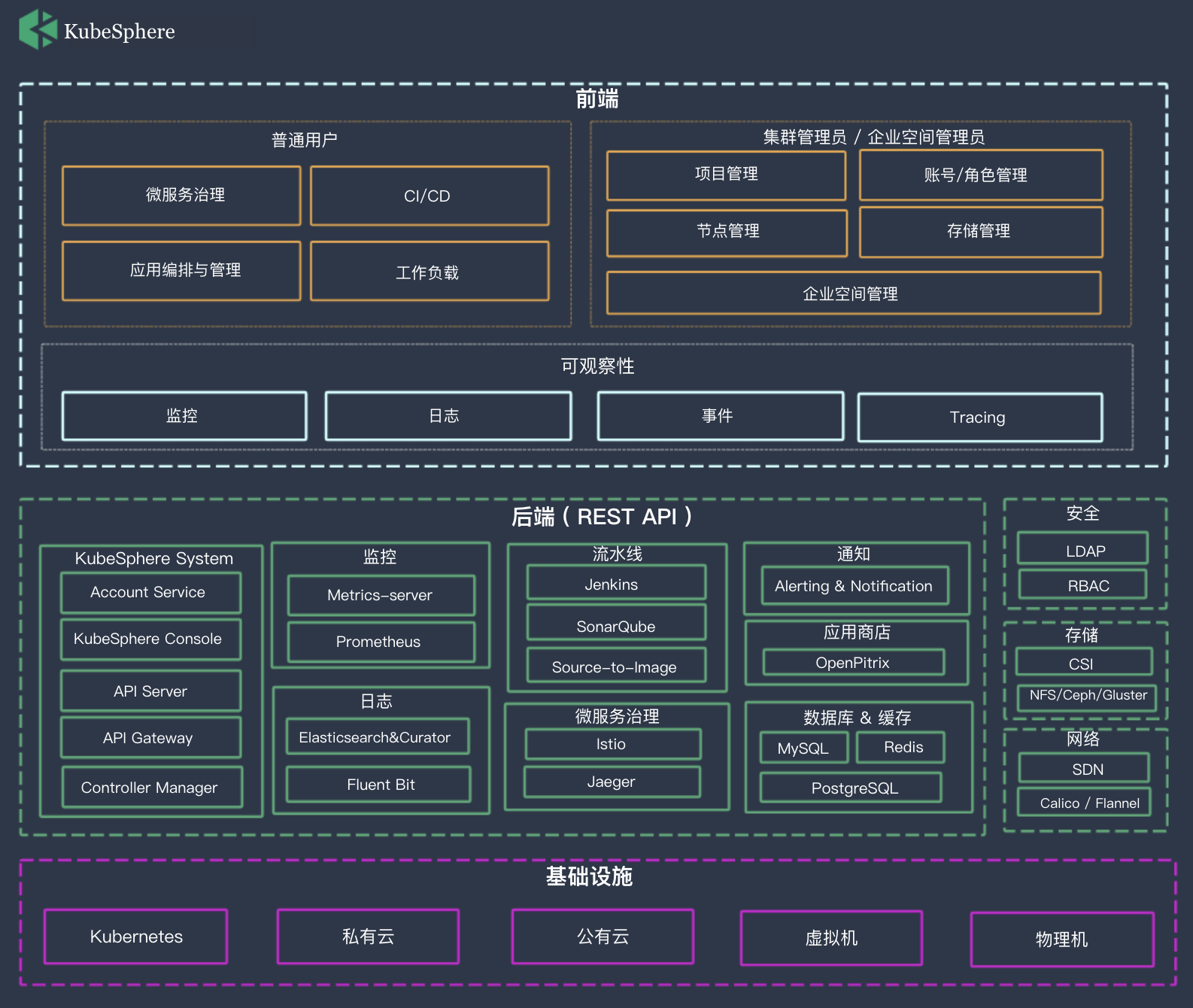Click the Account Service component
The height and width of the screenshot is (1008, 1193).
point(150,593)
